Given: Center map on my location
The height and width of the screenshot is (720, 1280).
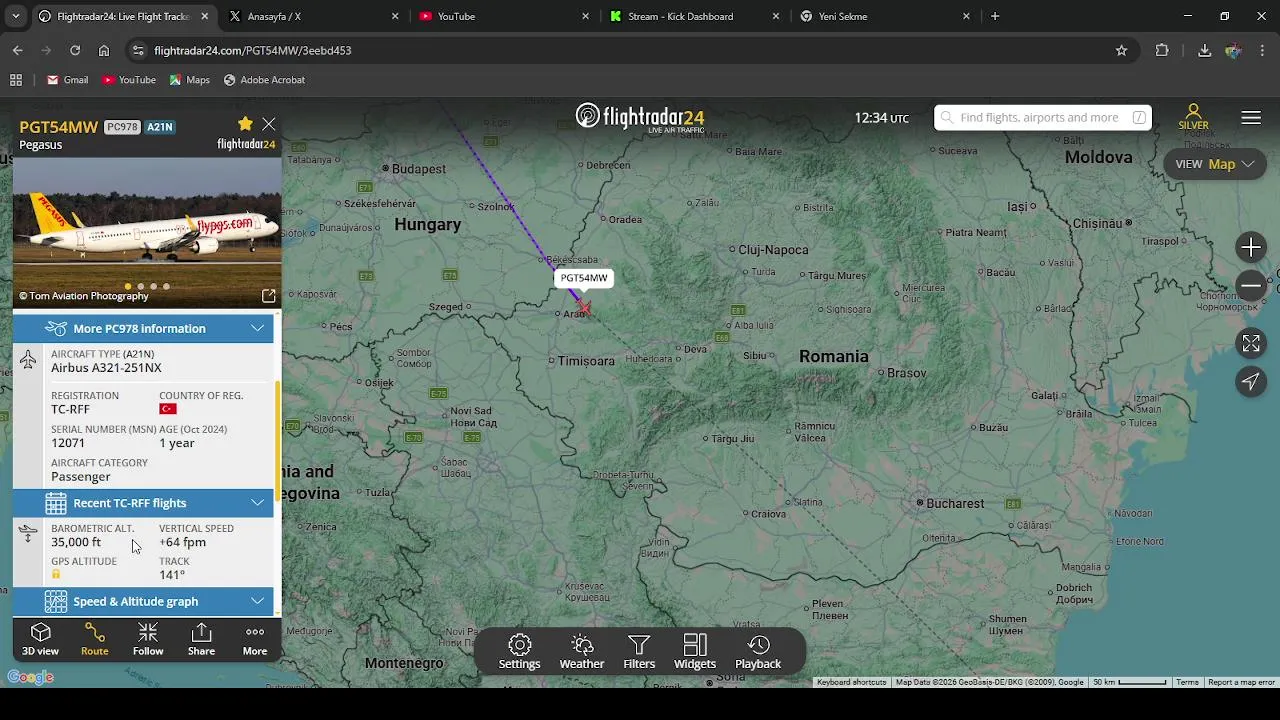Looking at the screenshot, I should 1251,382.
